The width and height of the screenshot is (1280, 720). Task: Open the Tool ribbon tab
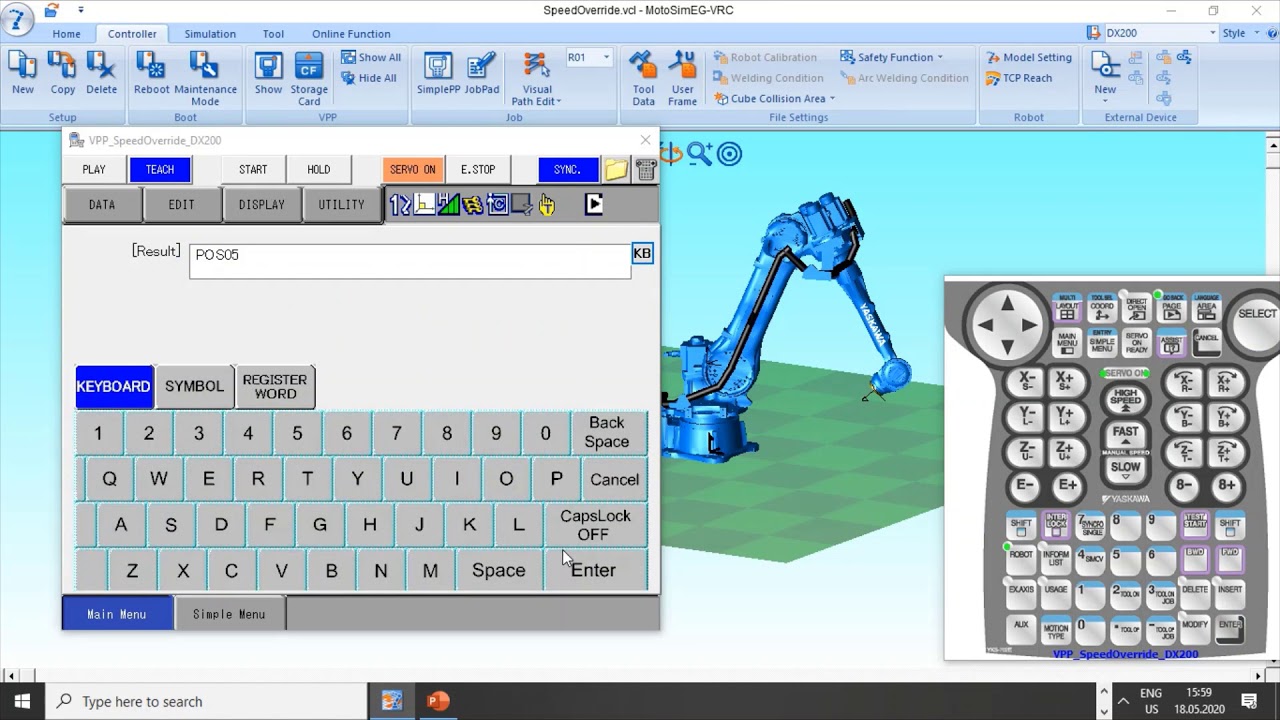click(x=273, y=34)
